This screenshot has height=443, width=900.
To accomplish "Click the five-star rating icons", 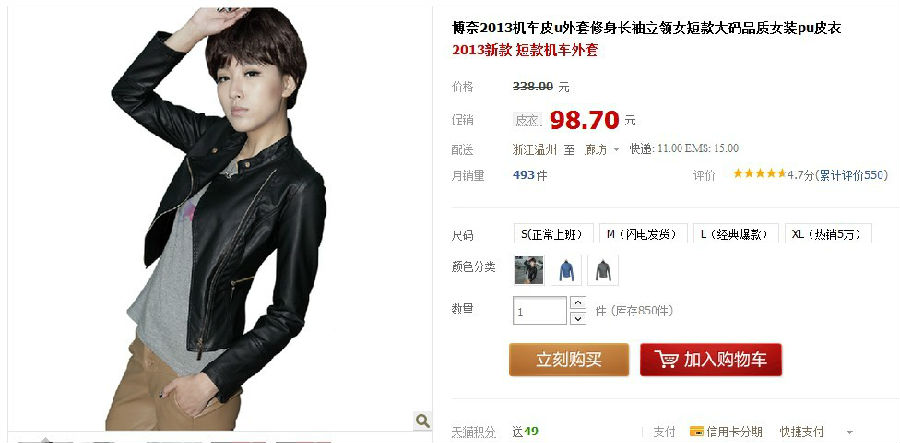I will [x=759, y=174].
